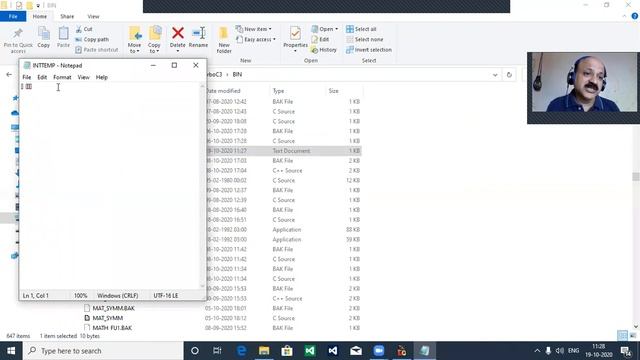The width and height of the screenshot is (640, 360).
Task: Click Edit in the Open group
Action: pyautogui.click(x=320, y=39)
